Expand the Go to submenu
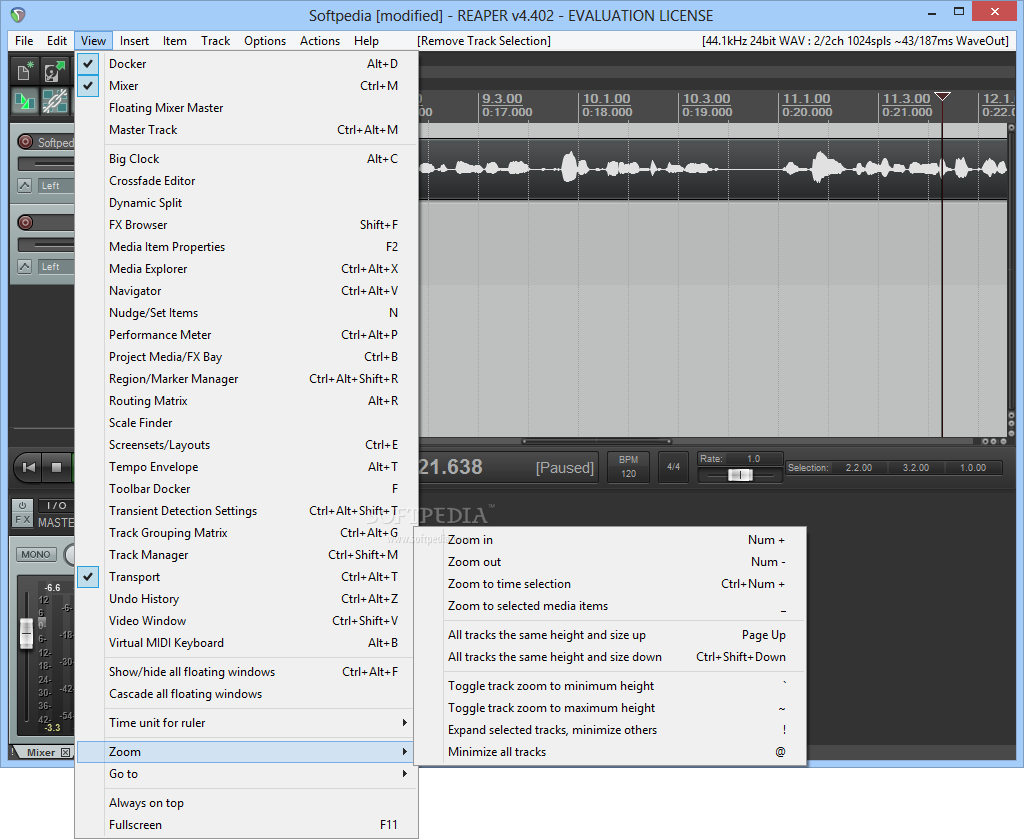Viewport: 1024px width, 839px height. click(247, 774)
